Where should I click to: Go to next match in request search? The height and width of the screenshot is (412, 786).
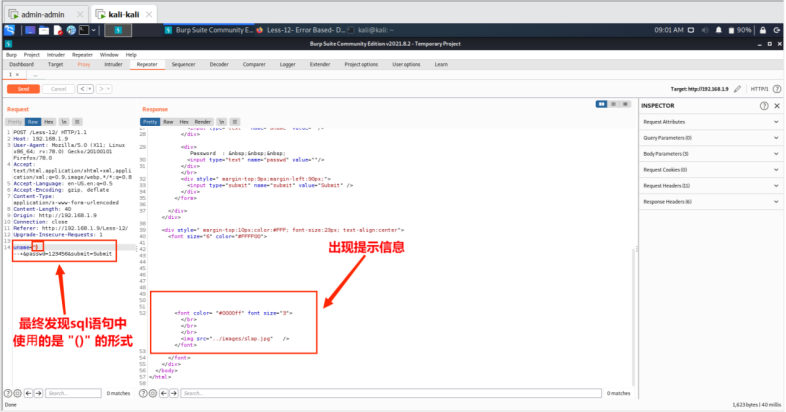(x=39, y=393)
